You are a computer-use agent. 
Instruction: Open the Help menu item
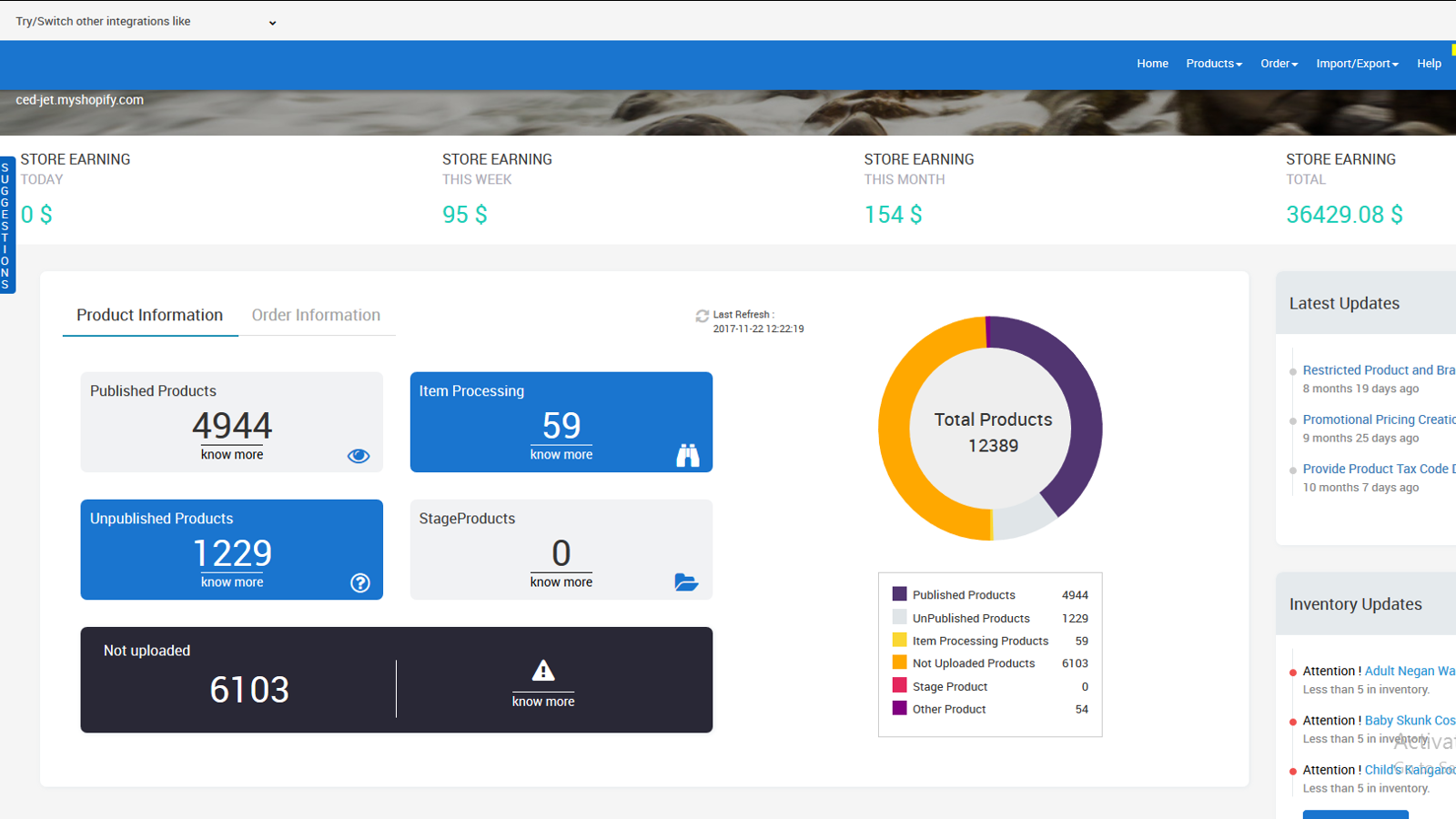pos(1429,64)
